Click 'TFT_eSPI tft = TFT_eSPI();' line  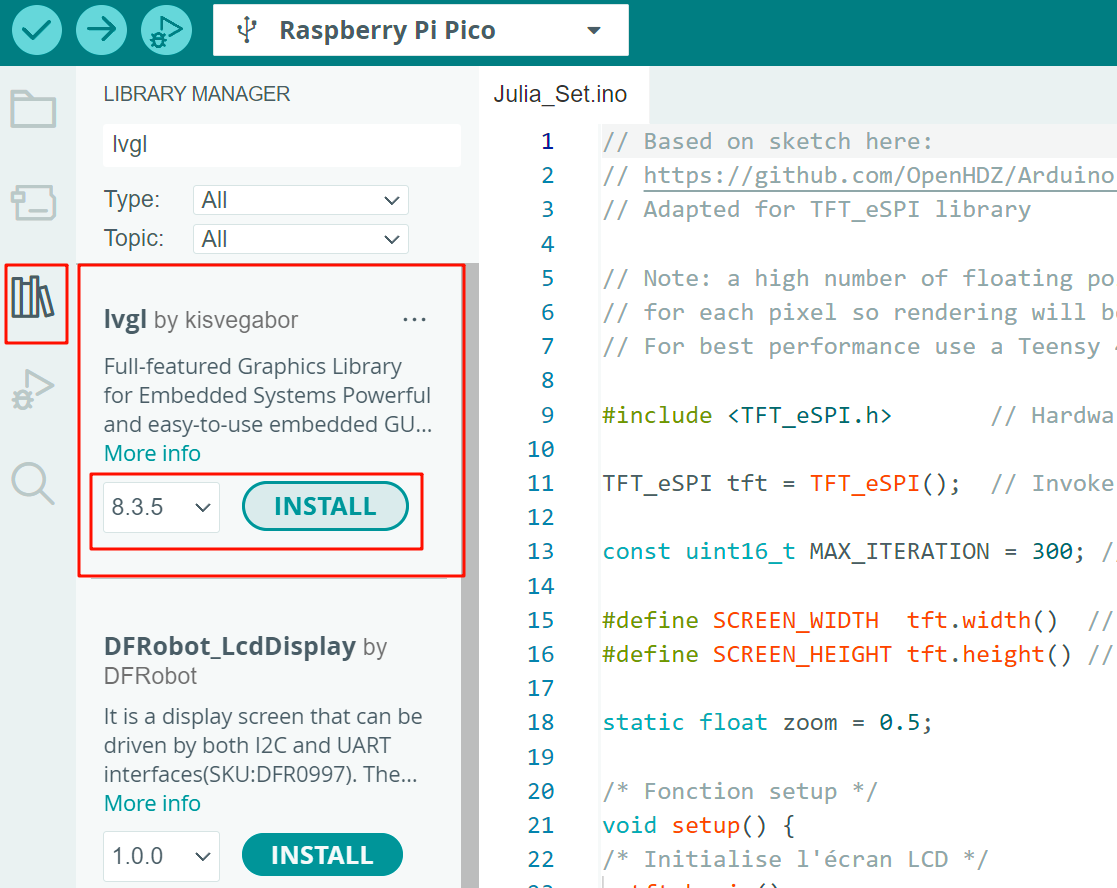781,484
